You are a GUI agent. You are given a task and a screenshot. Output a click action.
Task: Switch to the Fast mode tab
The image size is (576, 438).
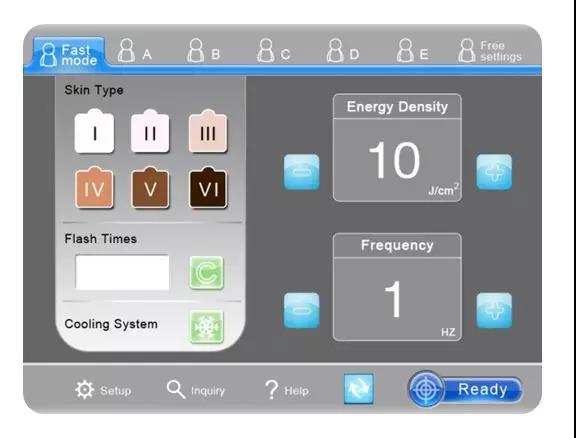[x=69, y=54]
